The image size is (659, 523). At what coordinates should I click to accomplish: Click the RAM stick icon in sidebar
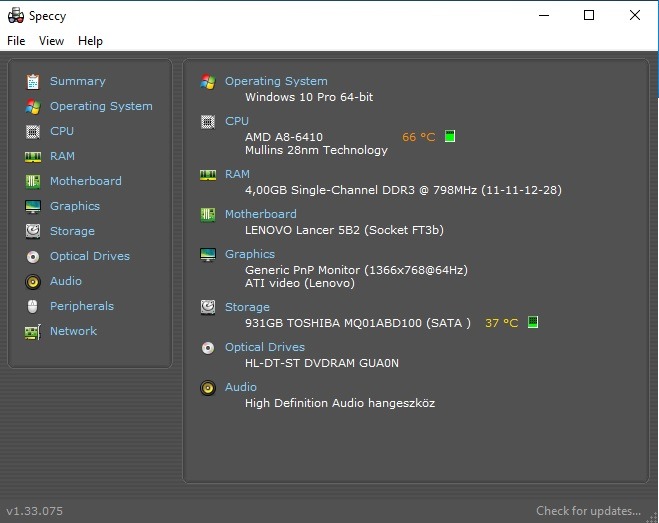tap(33, 157)
